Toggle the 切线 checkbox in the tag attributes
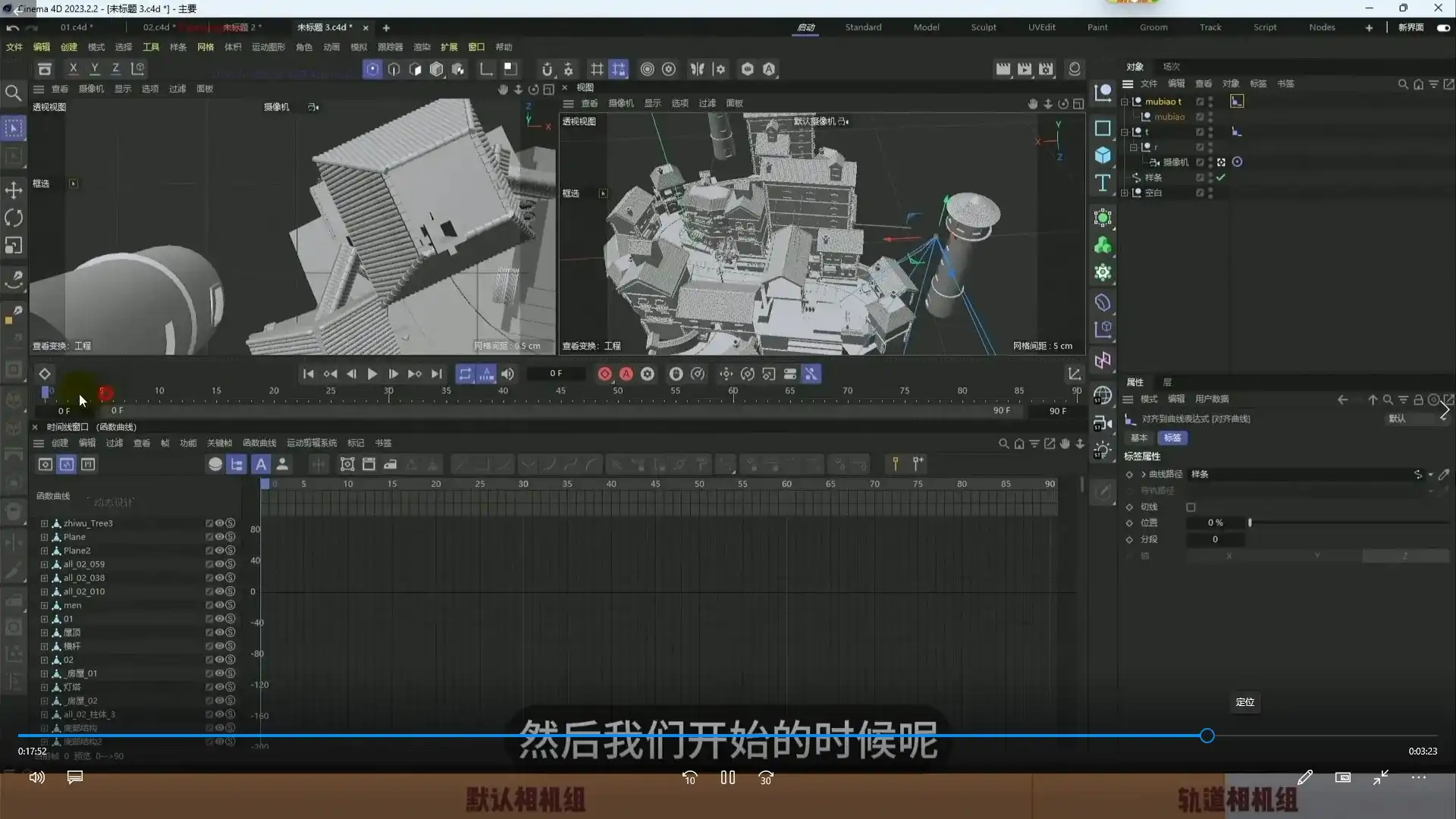Image resolution: width=1456 pixels, height=819 pixels. (x=1191, y=507)
